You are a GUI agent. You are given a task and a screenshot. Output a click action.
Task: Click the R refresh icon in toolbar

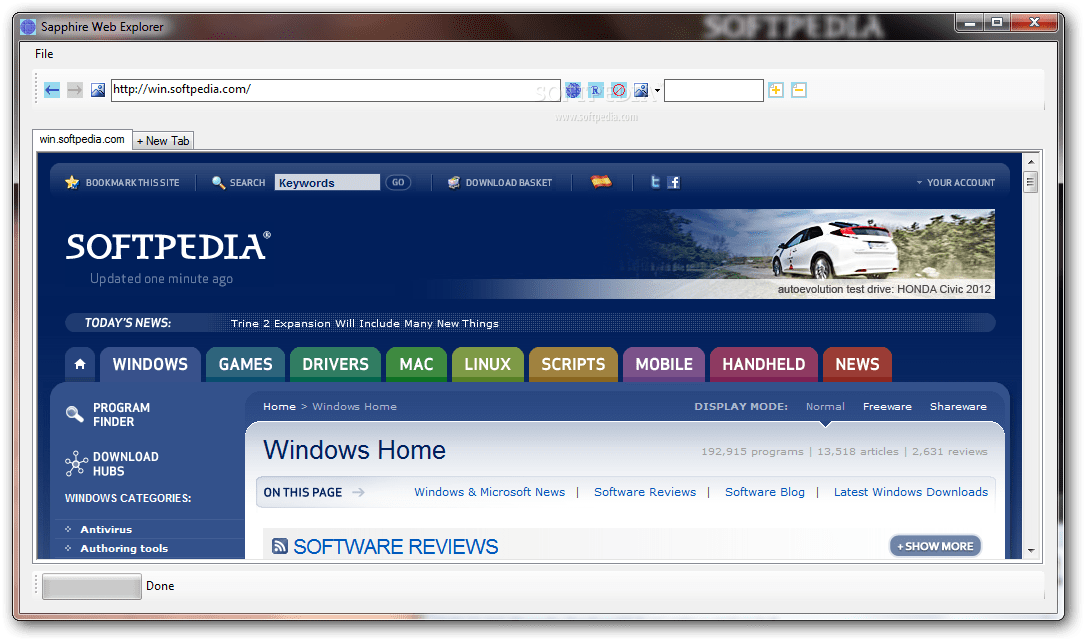(595, 90)
